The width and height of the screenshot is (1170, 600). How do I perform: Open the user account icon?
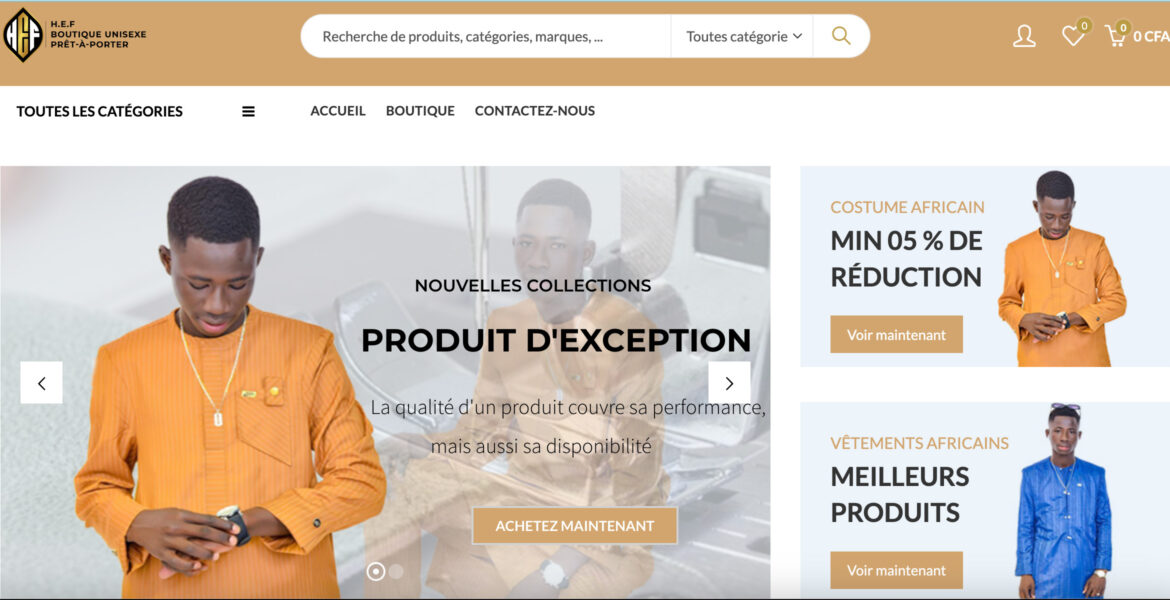pyautogui.click(x=1024, y=36)
